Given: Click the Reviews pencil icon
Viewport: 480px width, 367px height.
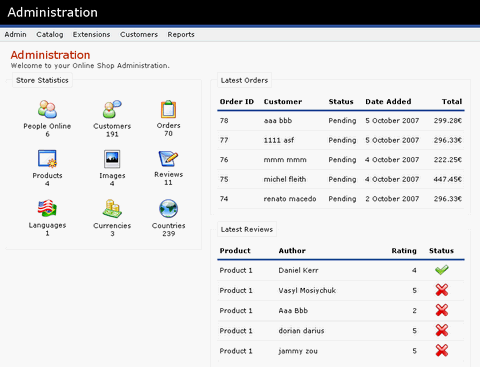Looking at the screenshot, I should 168,159.
